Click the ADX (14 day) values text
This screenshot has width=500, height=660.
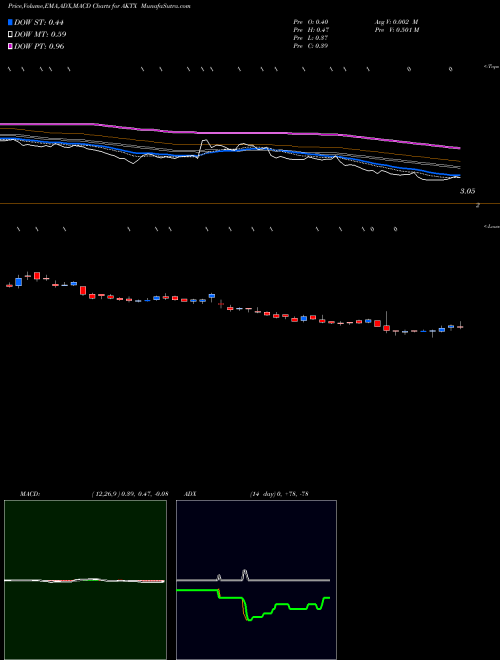click(278, 494)
